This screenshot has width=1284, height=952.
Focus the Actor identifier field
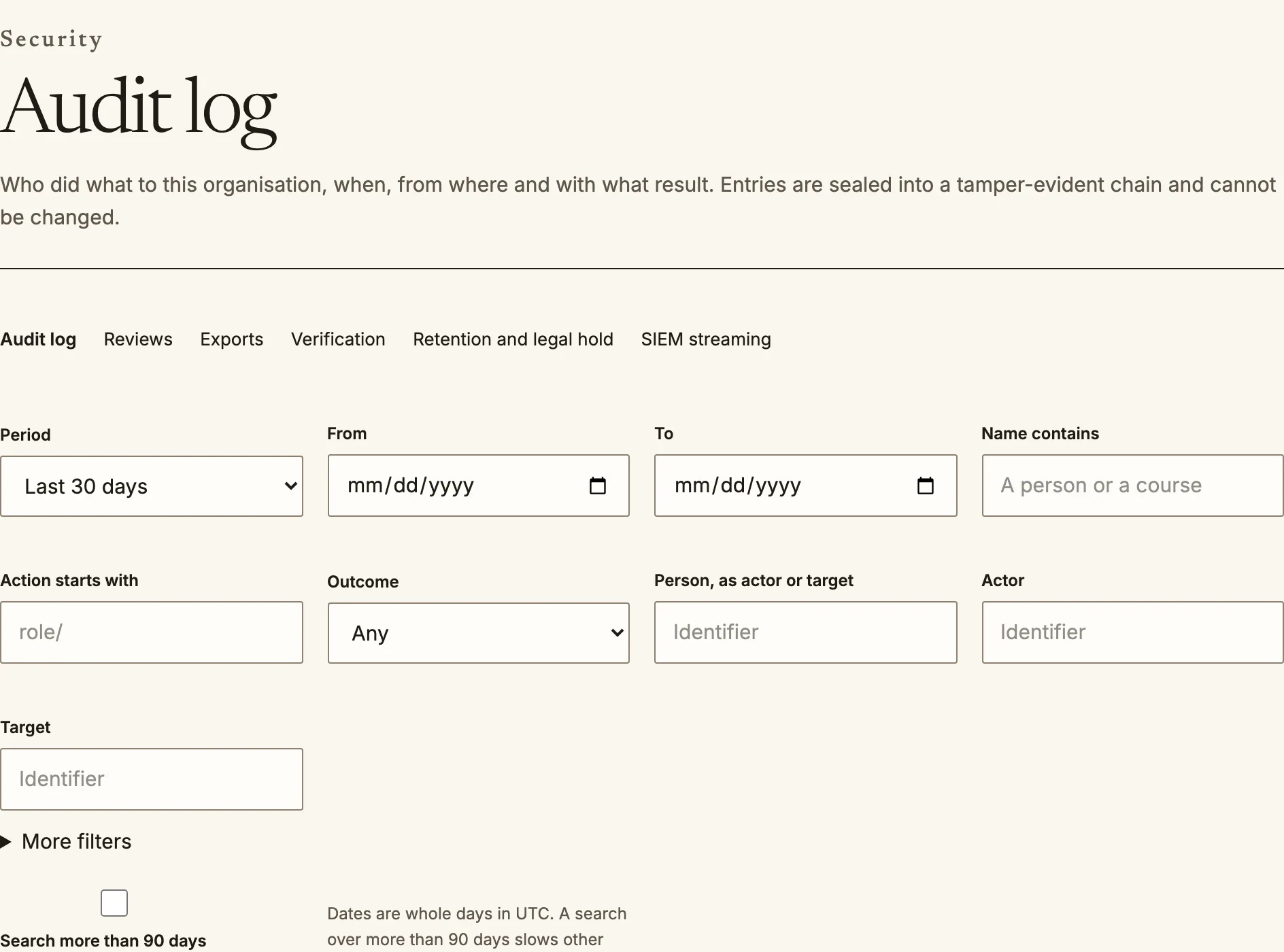(1133, 632)
